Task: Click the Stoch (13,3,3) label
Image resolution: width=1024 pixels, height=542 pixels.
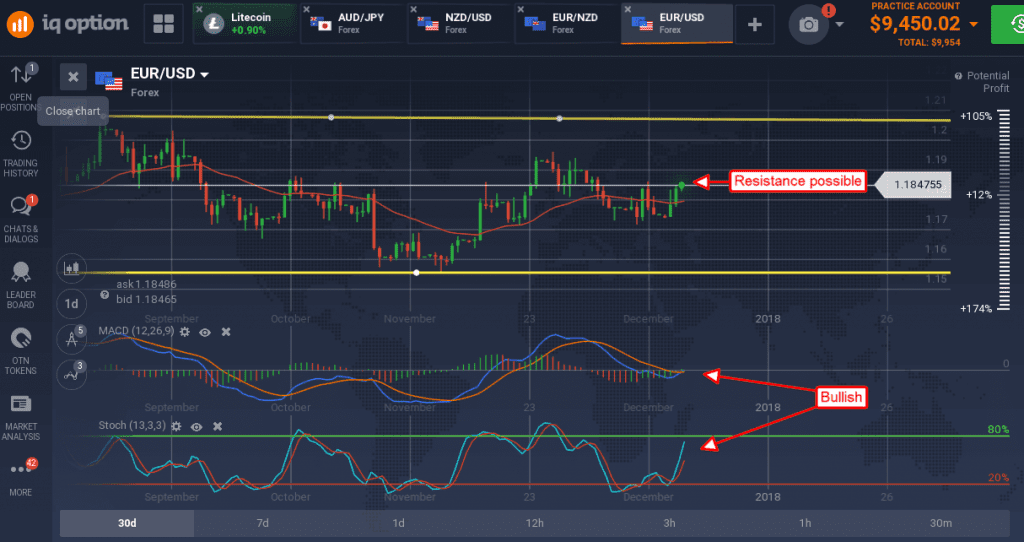Action: (131, 426)
